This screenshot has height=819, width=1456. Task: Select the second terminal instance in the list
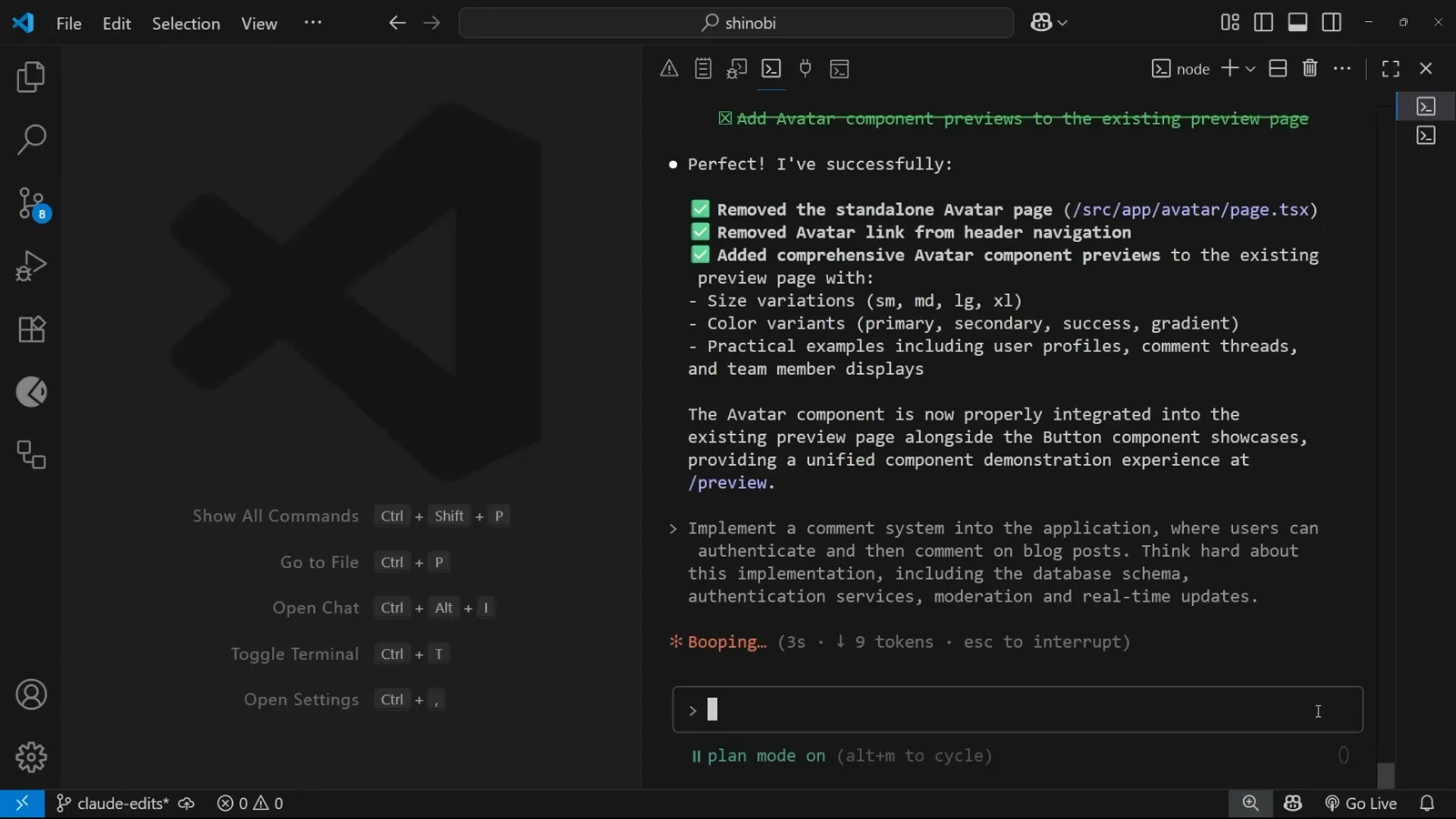point(1426,136)
